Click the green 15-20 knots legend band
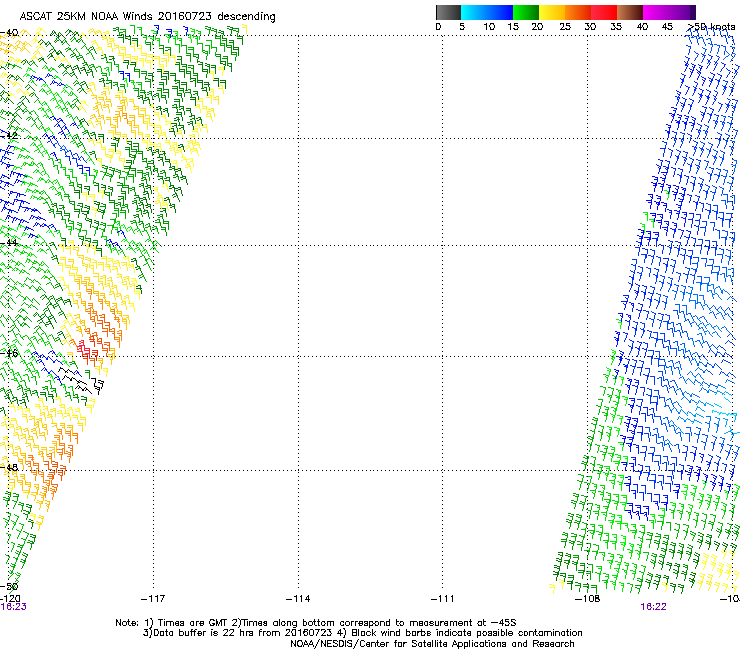Viewport: 740px width, 650px height. click(526, 12)
